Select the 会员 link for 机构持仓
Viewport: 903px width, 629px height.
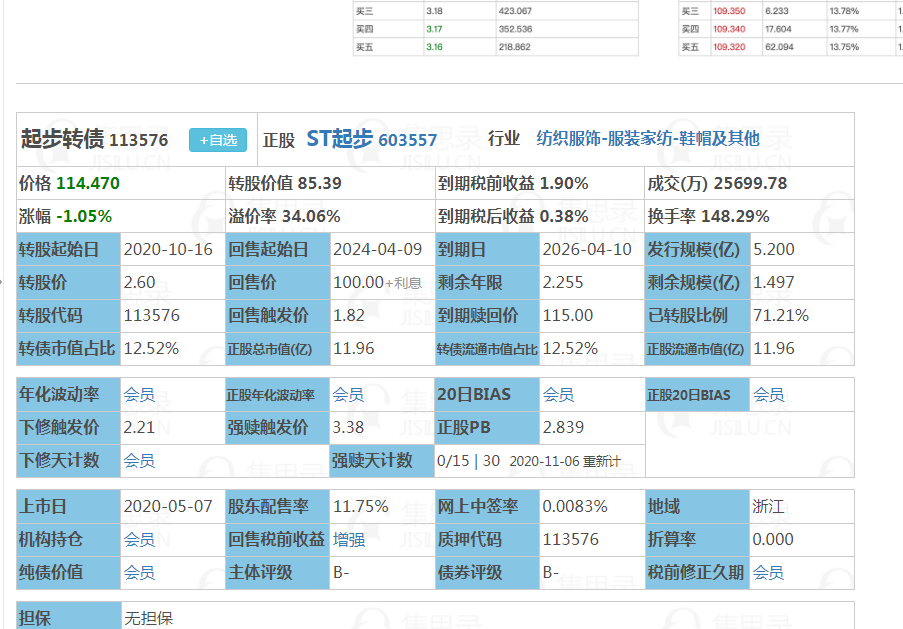139,540
